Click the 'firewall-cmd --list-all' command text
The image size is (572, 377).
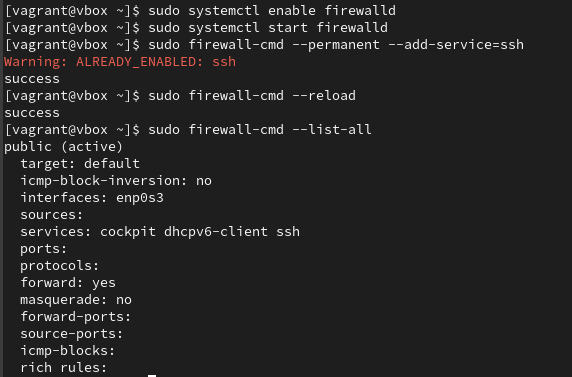coord(280,130)
